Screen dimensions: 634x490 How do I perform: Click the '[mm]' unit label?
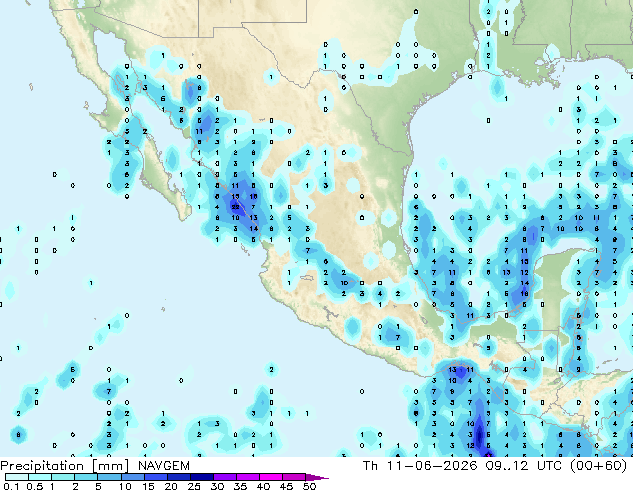111,466
